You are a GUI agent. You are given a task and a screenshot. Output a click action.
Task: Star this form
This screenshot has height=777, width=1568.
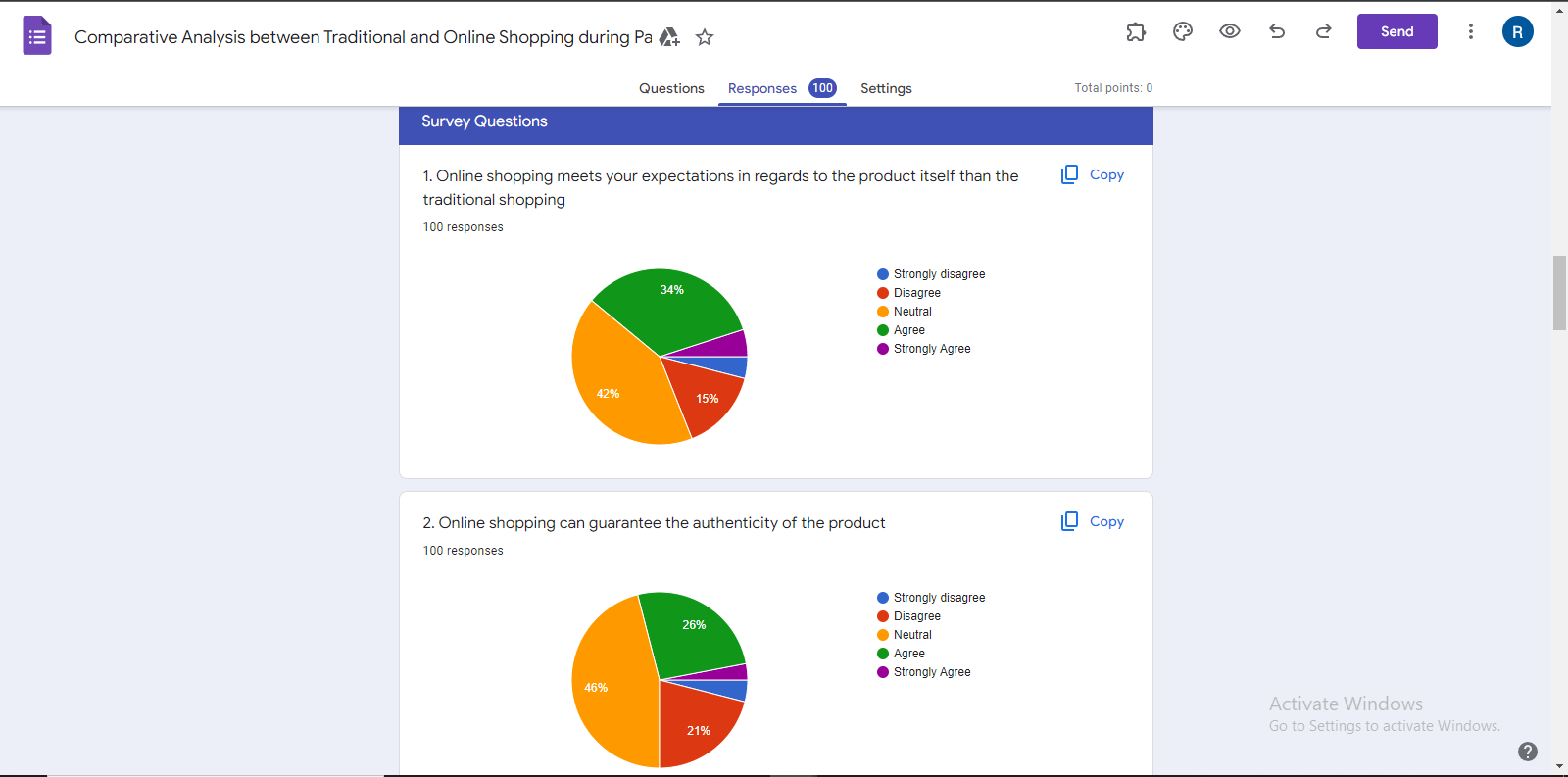coord(705,37)
